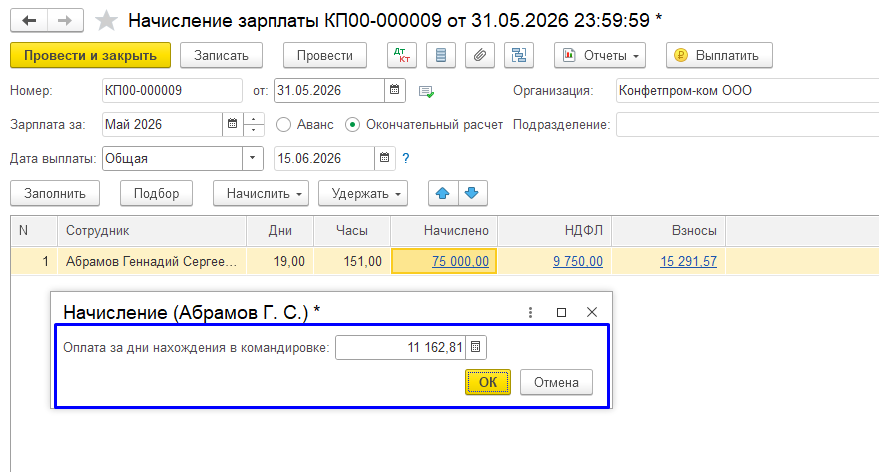Open the Отчеты menu
The image size is (879, 472).
600,55
